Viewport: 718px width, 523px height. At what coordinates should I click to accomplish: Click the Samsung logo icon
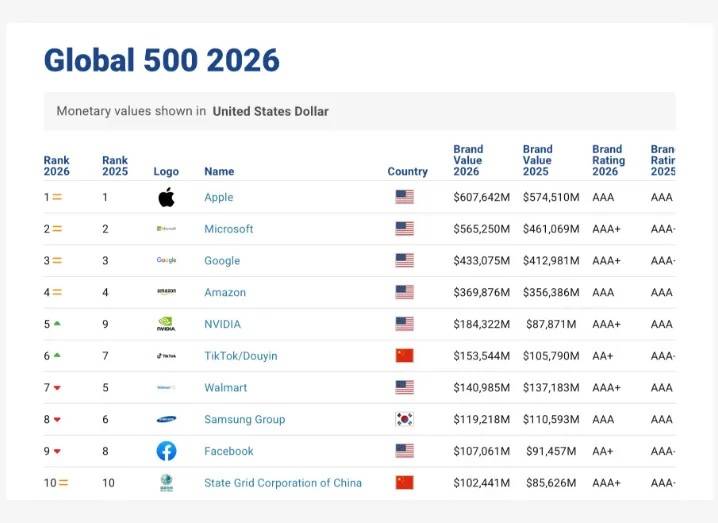(x=166, y=420)
